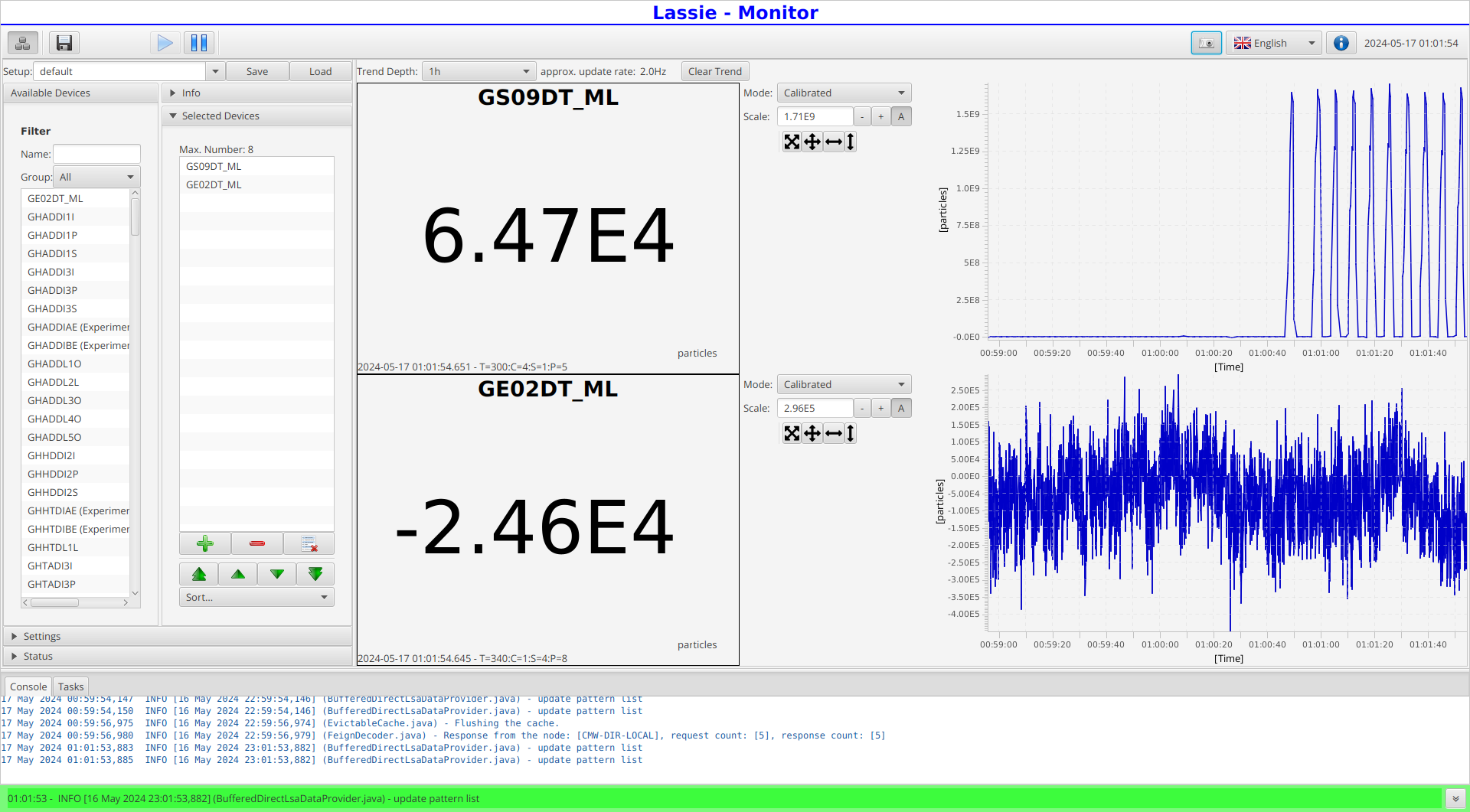Click zoom-to-fit icon for GS09DT_ML chart

tap(792, 142)
